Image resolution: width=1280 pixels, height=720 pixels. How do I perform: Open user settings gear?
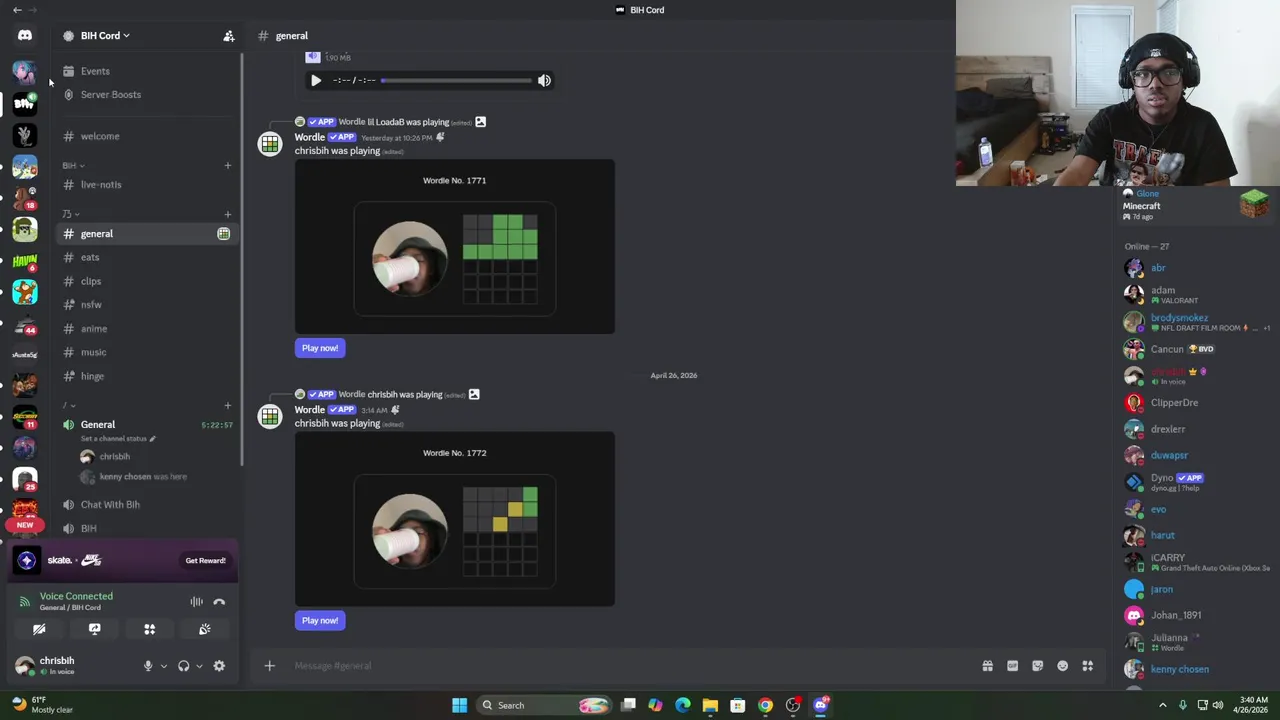(x=219, y=666)
